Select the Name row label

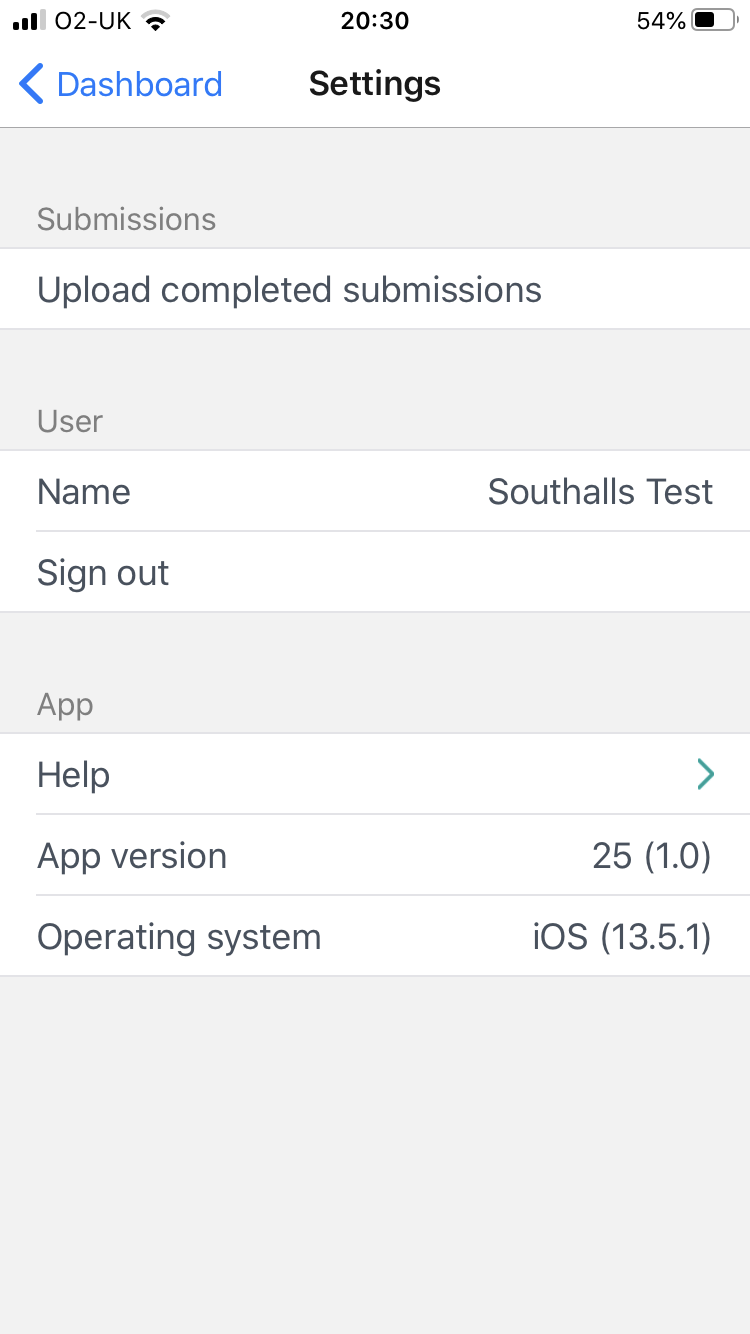click(84, 492)
